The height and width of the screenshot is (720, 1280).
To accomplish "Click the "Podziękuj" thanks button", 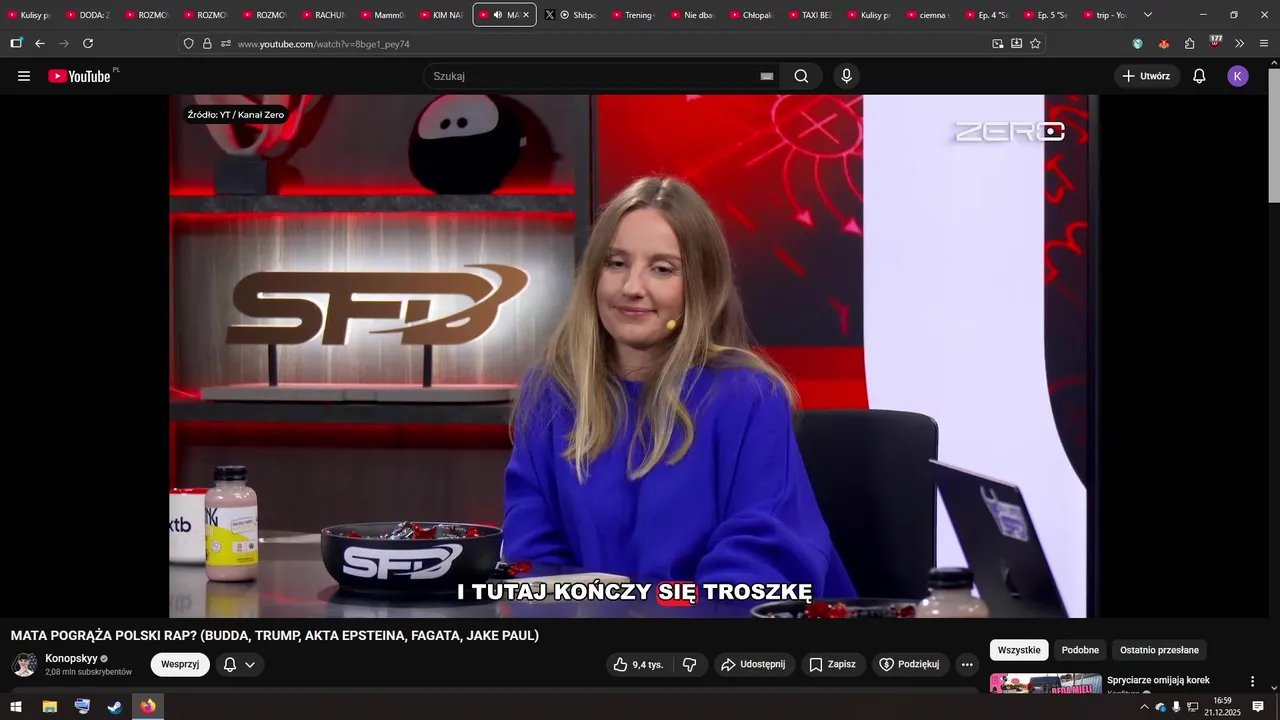I will 910,664.
